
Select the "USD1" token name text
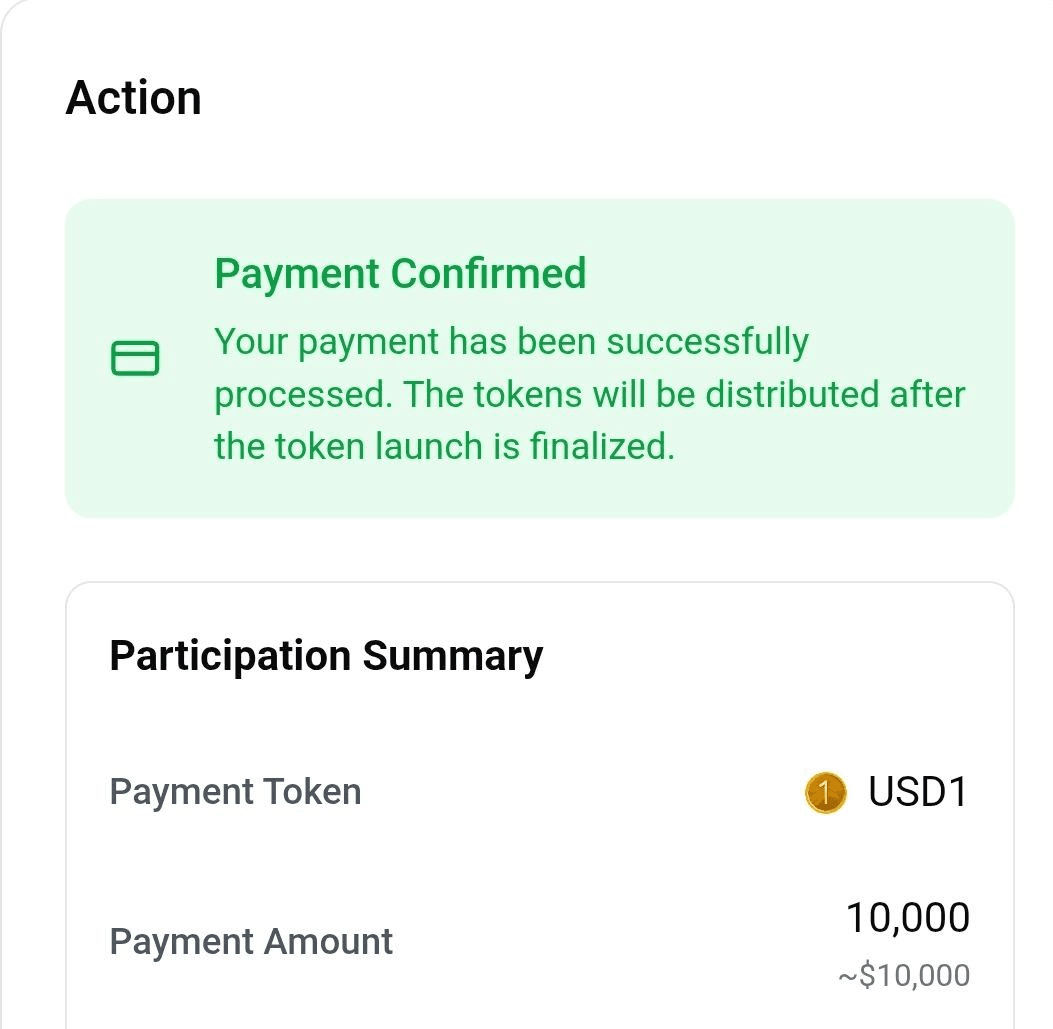tap(918, 792)
